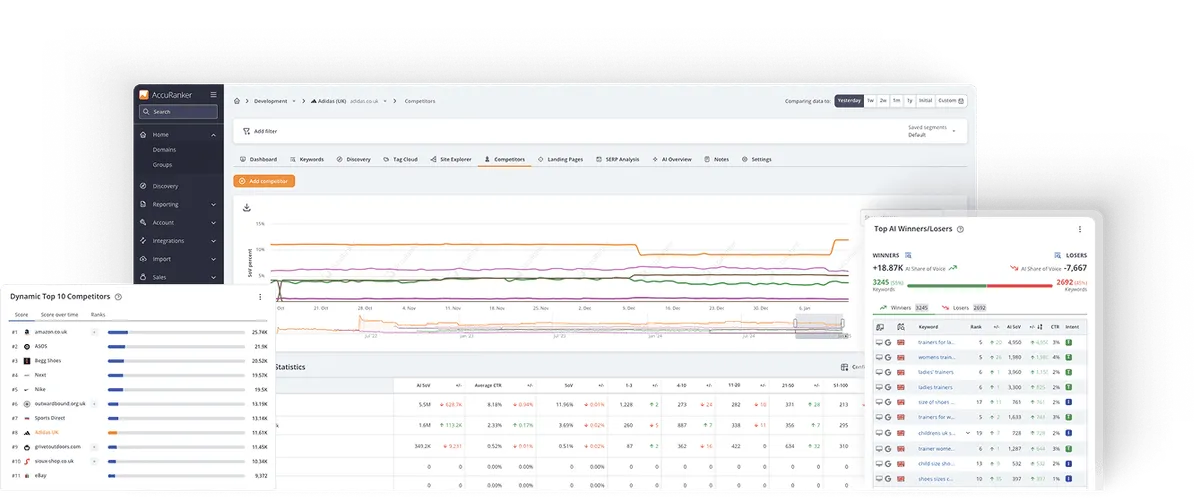Select Yesterday comparison period
1200x502 pixels.
(849, 100)
